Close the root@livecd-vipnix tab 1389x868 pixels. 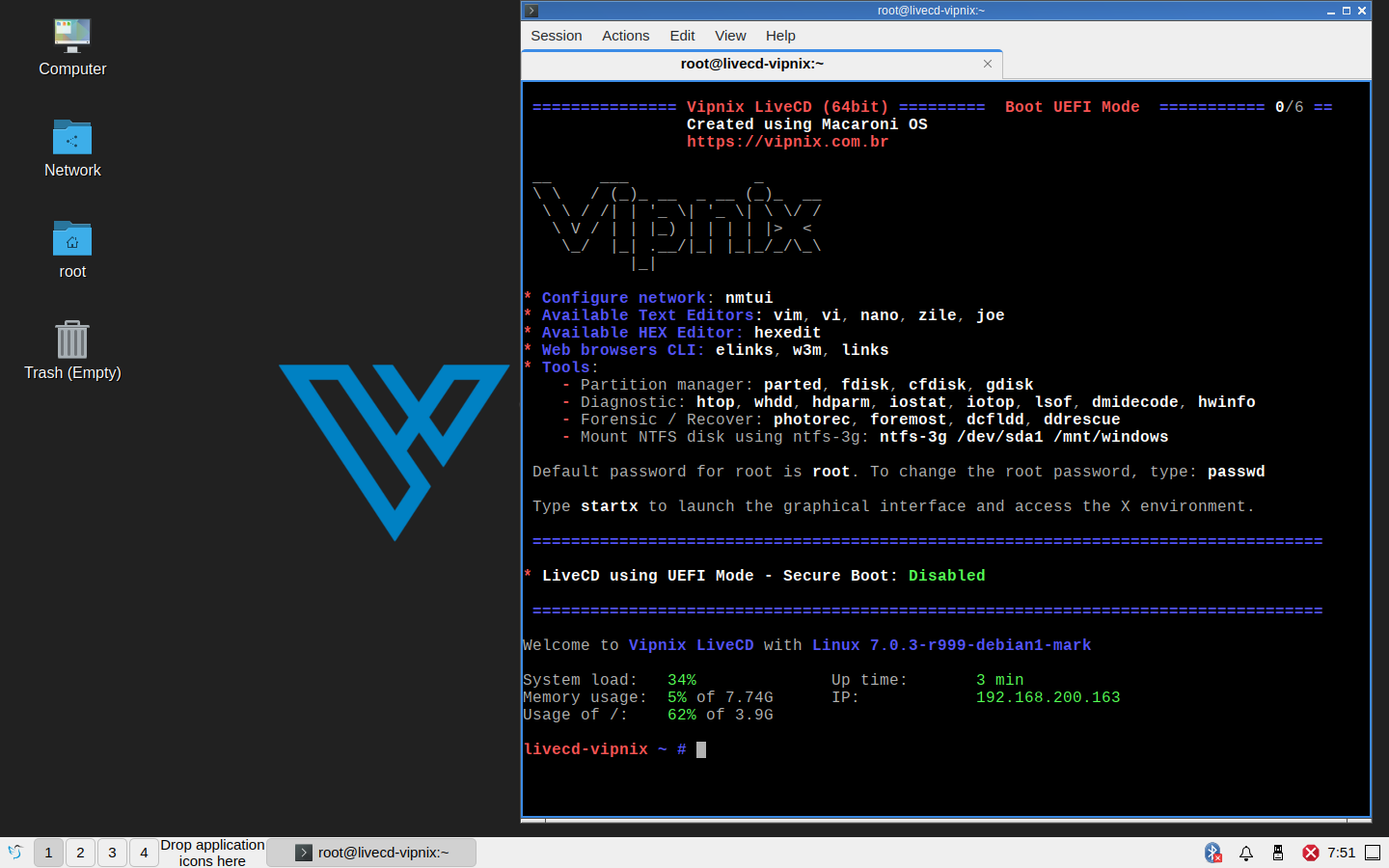tap(988, 64)
